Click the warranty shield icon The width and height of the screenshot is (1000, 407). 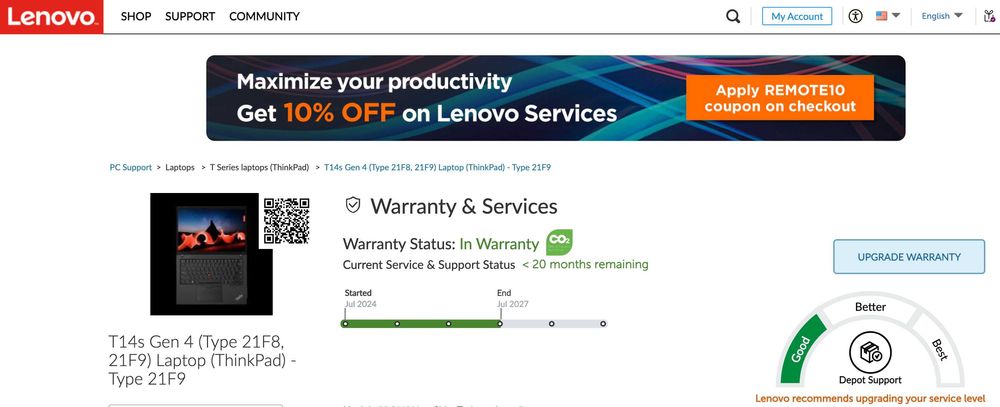click(353, 206)
